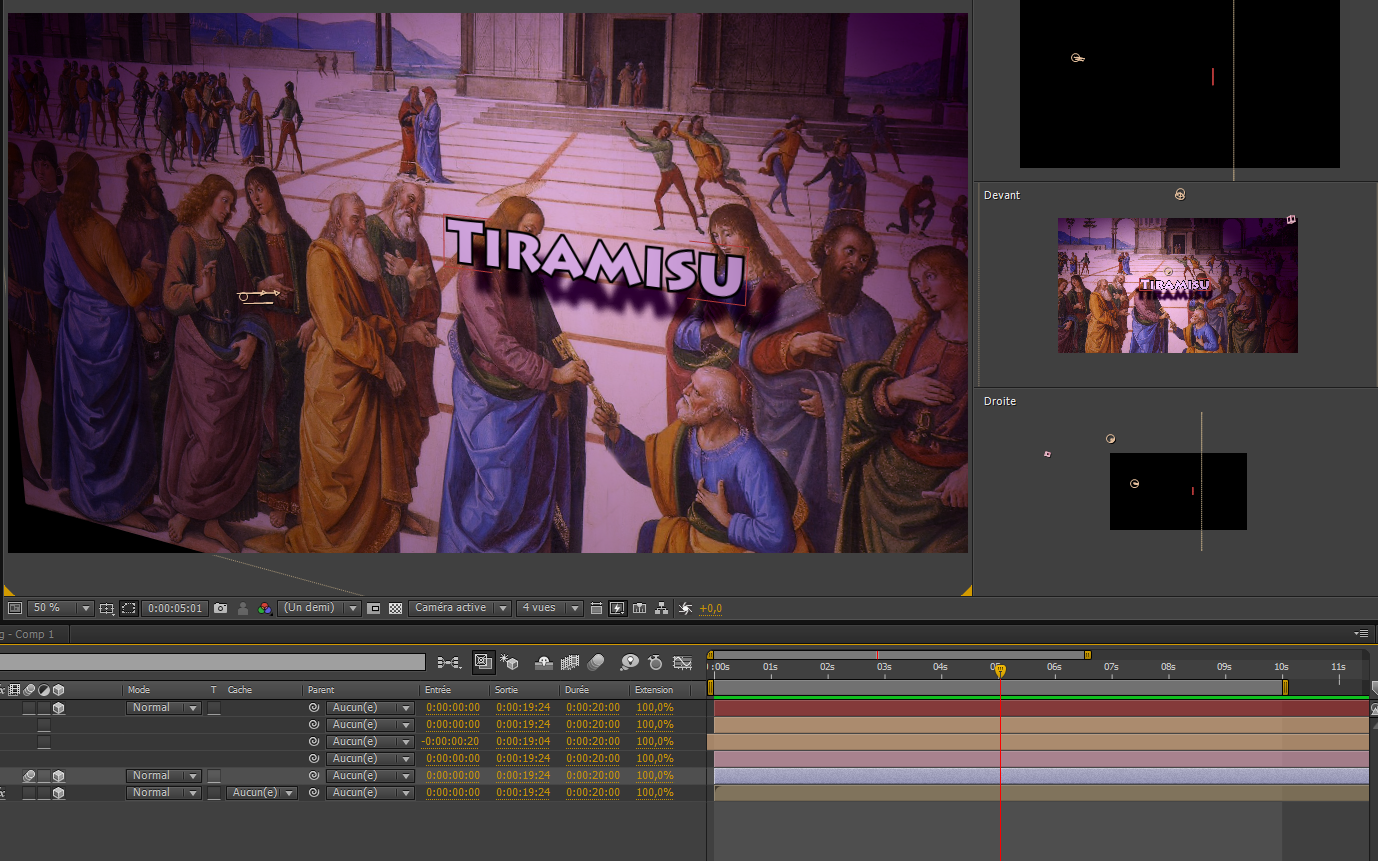Click the 07s mark on time ruler
This screenshot has width=1378, height=861.
coord(1111,668)
